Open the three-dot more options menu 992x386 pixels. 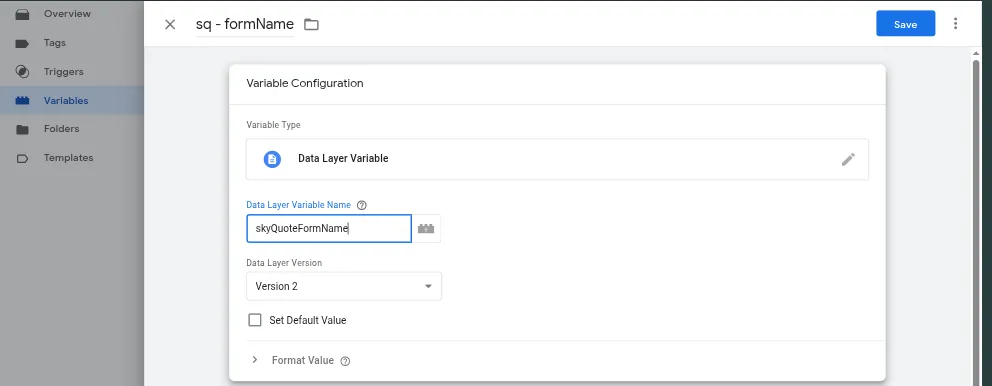click(955, 24)
